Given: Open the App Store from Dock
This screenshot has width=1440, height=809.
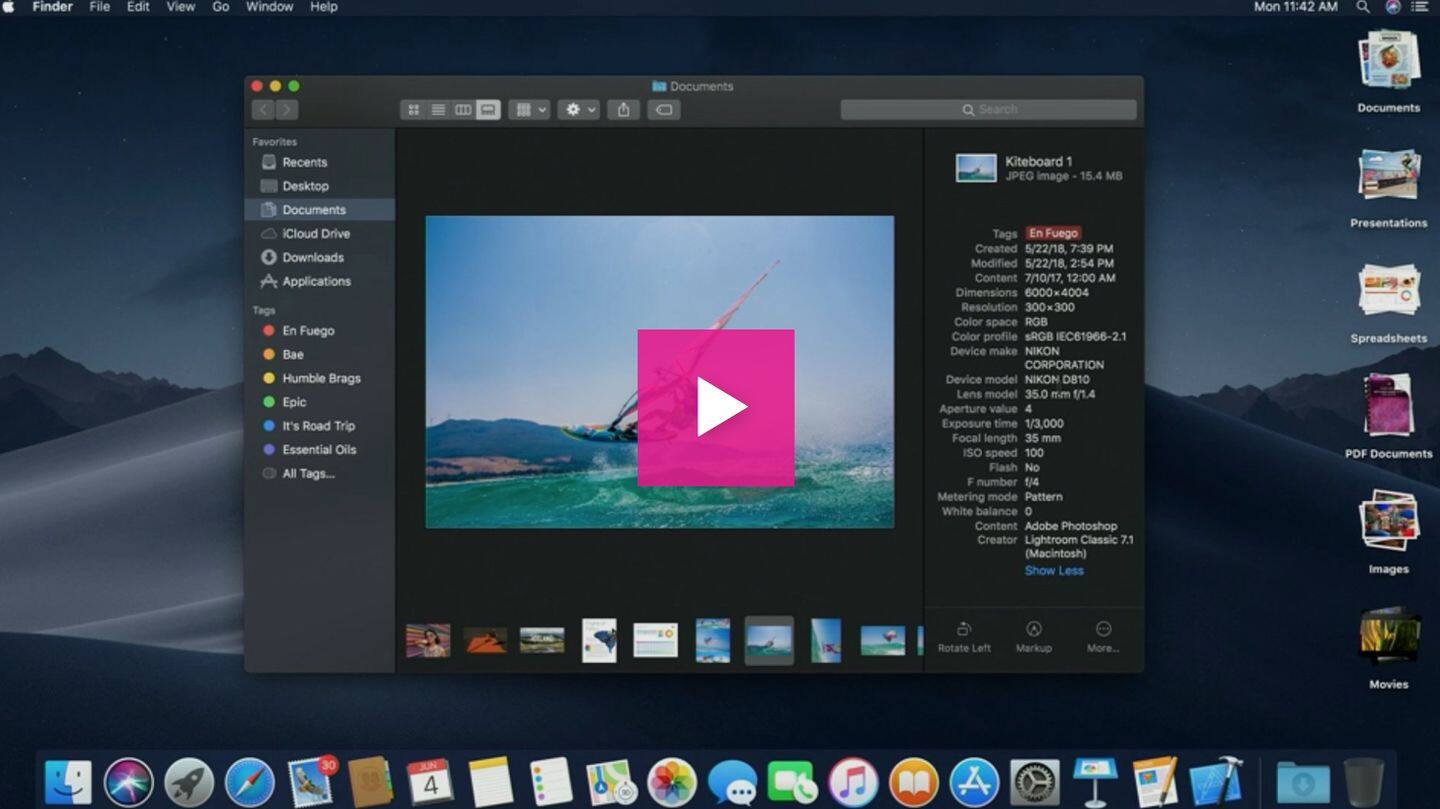Looking at the screenshot, I should coord(974,782).
